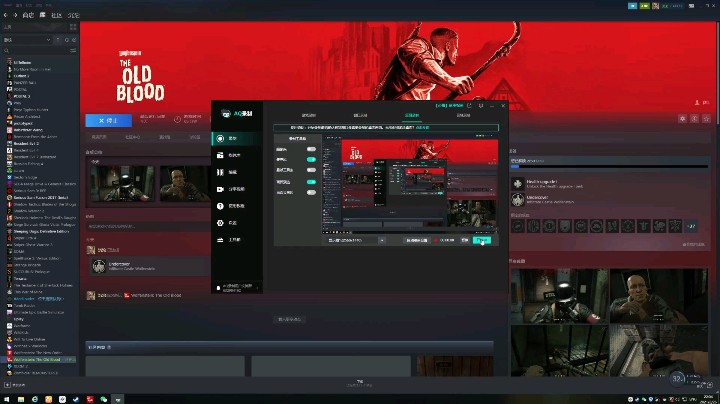Select the last recording mode tab in recorder

click(463, 115)
